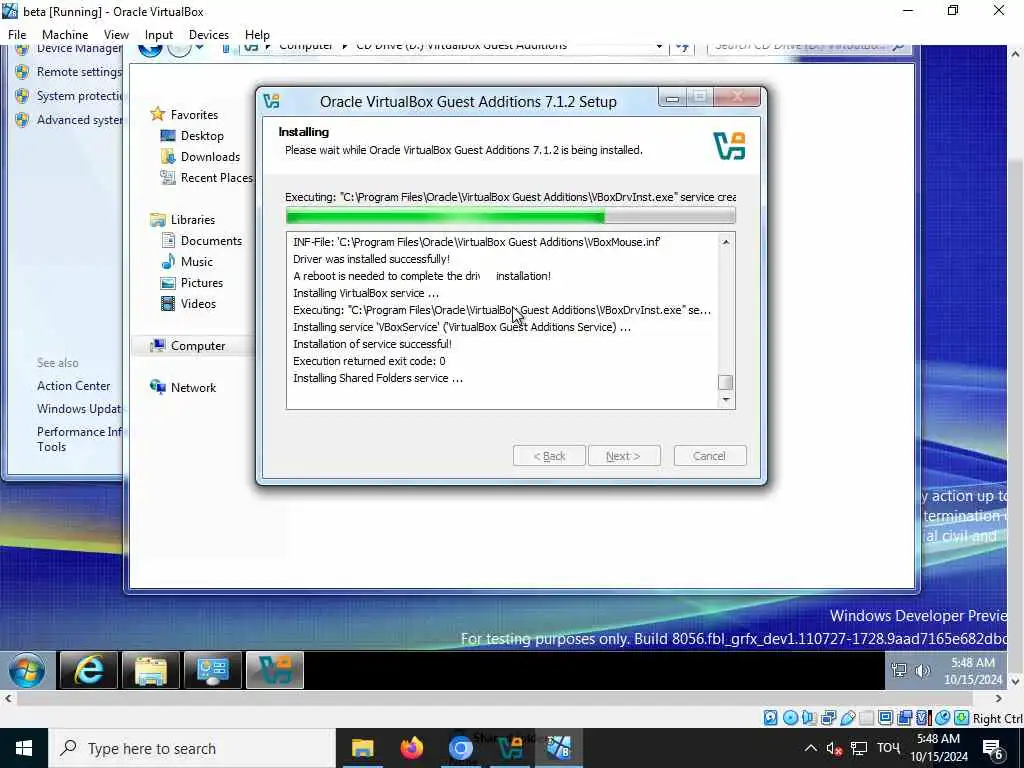Image resolution: width=1024 pixels, height=768 pixels.
Task: Open host notification center icon
Action: pos(993,750)
